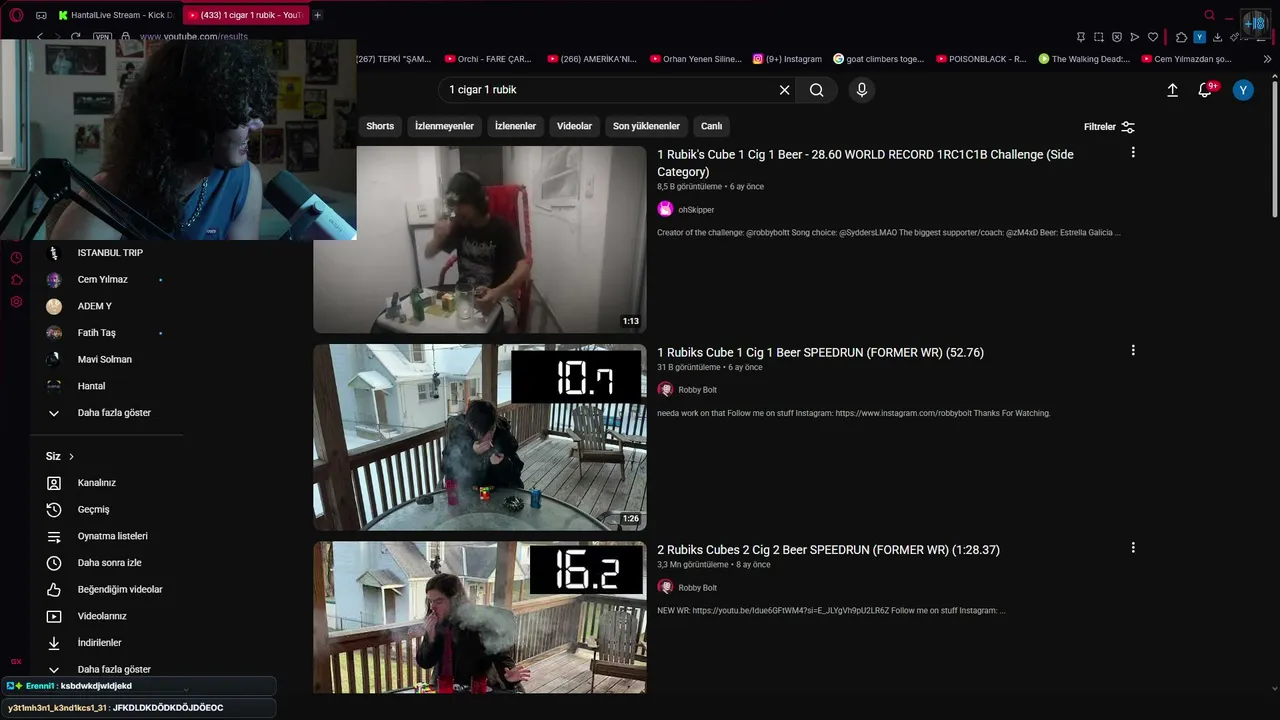This screenshot has width=1280, height=720.
Task: Open more options for the 28.60 World Record video
Action: [x=1133, y=153]
